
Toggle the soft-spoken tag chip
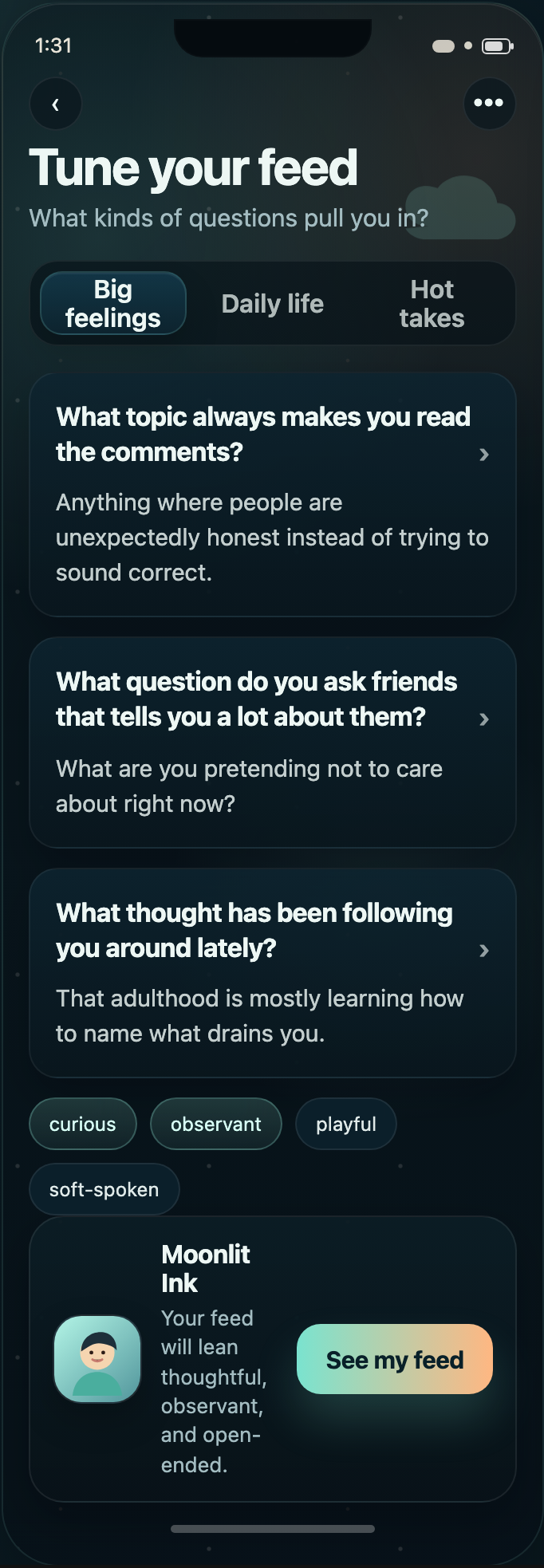pyautogui.click(x=104, y=1189)
